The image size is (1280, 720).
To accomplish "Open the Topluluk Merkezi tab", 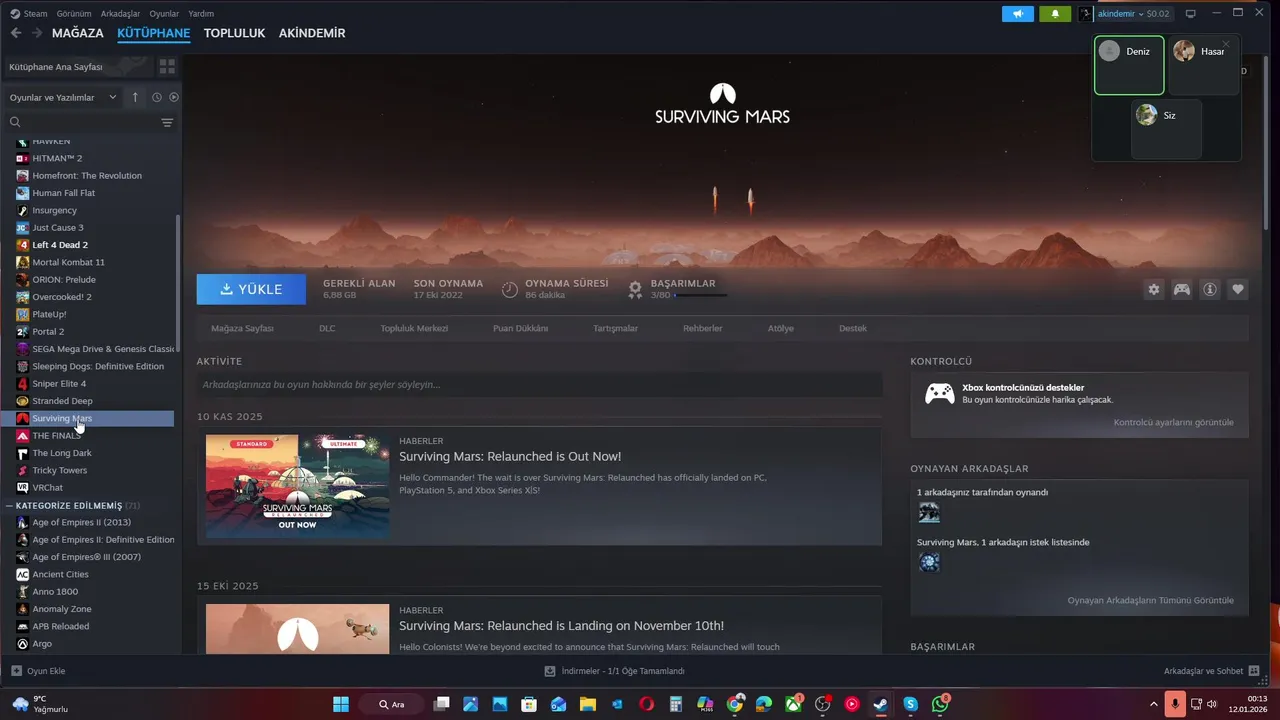I will [x=414, y=328].
